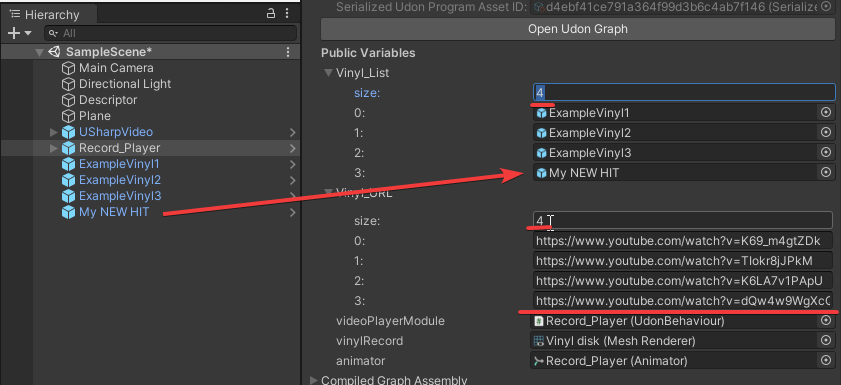This screenshot has width=841, height=385.
Task: Focus the Hierarchy search box
Action: coord(171,33)
